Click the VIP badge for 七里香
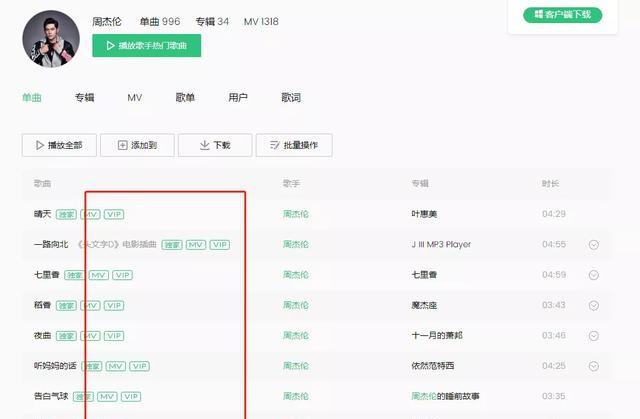Screen dimensions: 640x419 tap(122, 275)
